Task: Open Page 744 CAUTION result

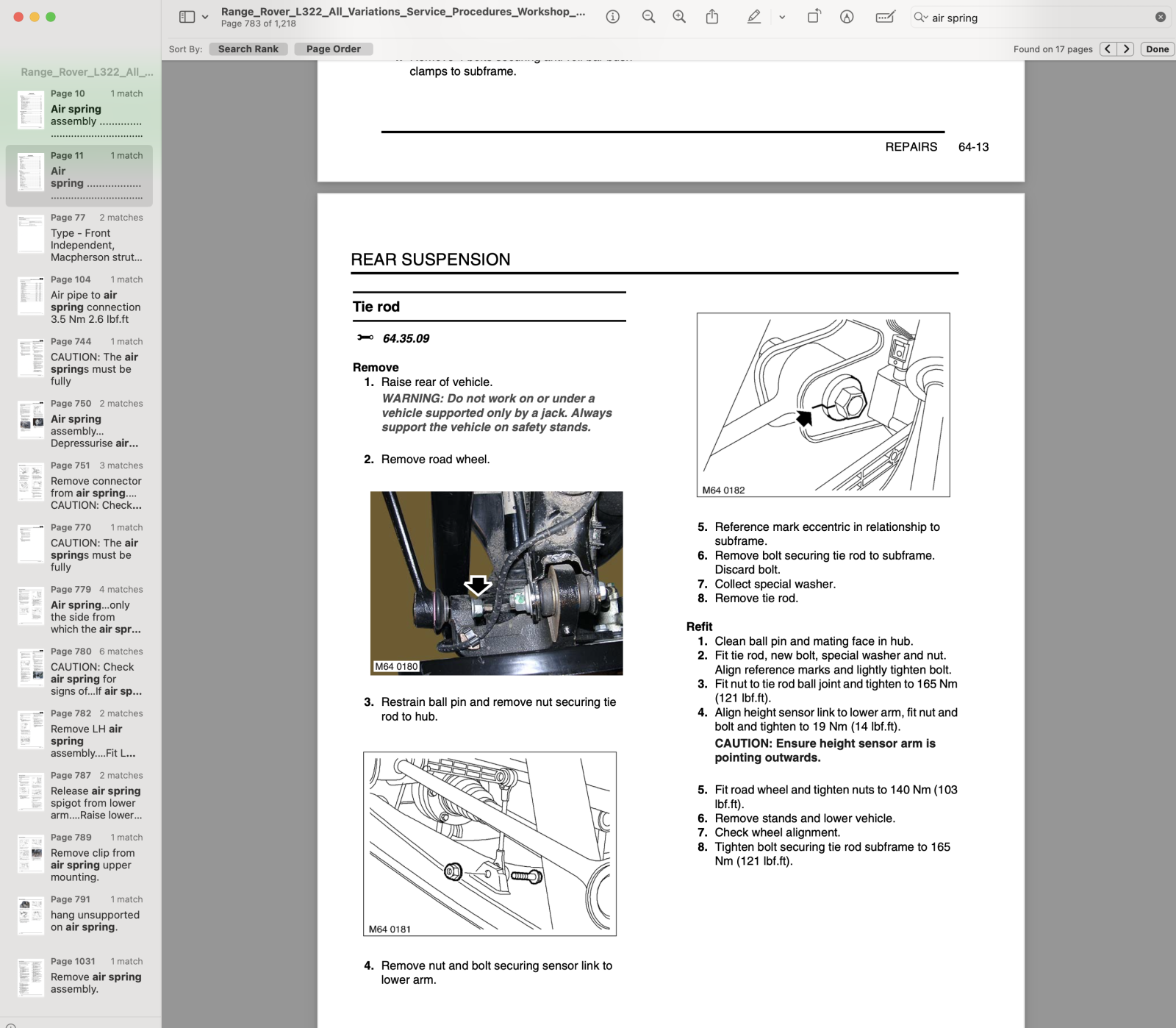Action: tap(79, 361)
